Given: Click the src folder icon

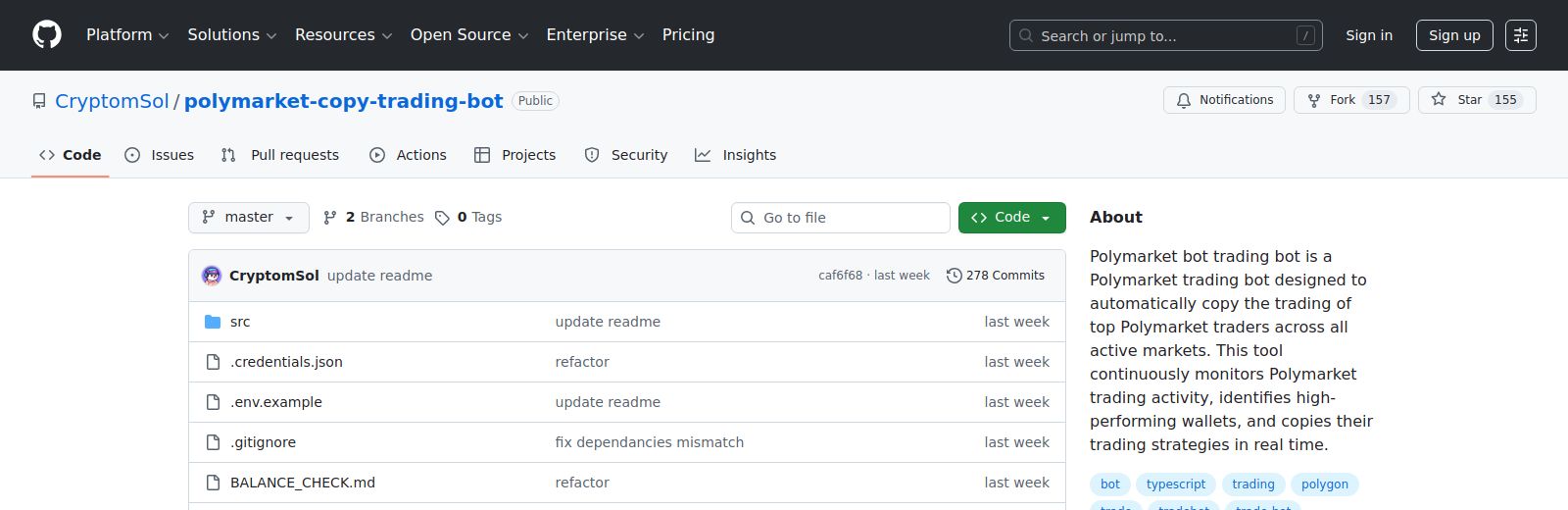Looking at the screenshot, I should point(213,322).
